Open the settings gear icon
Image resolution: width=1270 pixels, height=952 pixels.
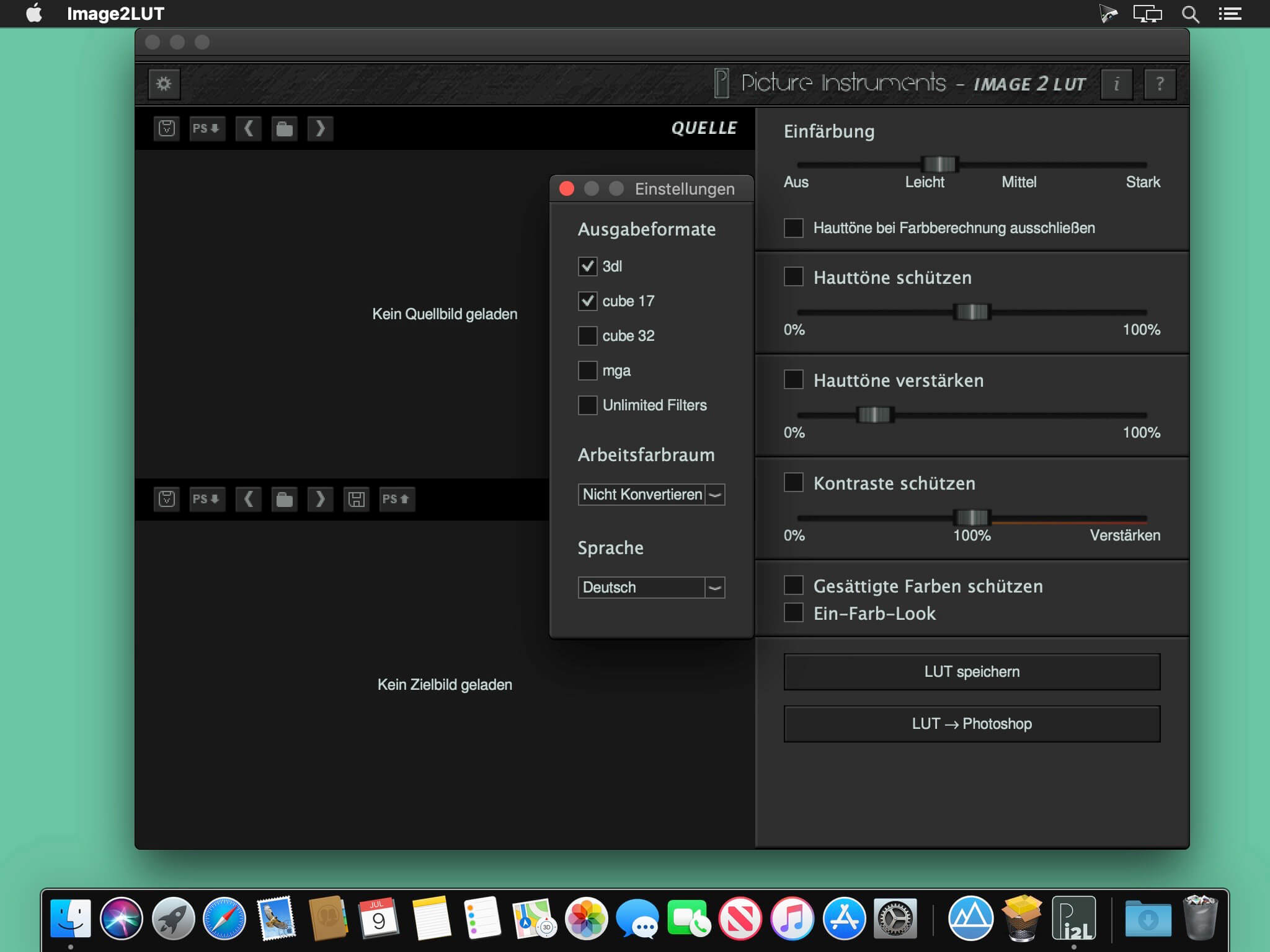[164, 84]
